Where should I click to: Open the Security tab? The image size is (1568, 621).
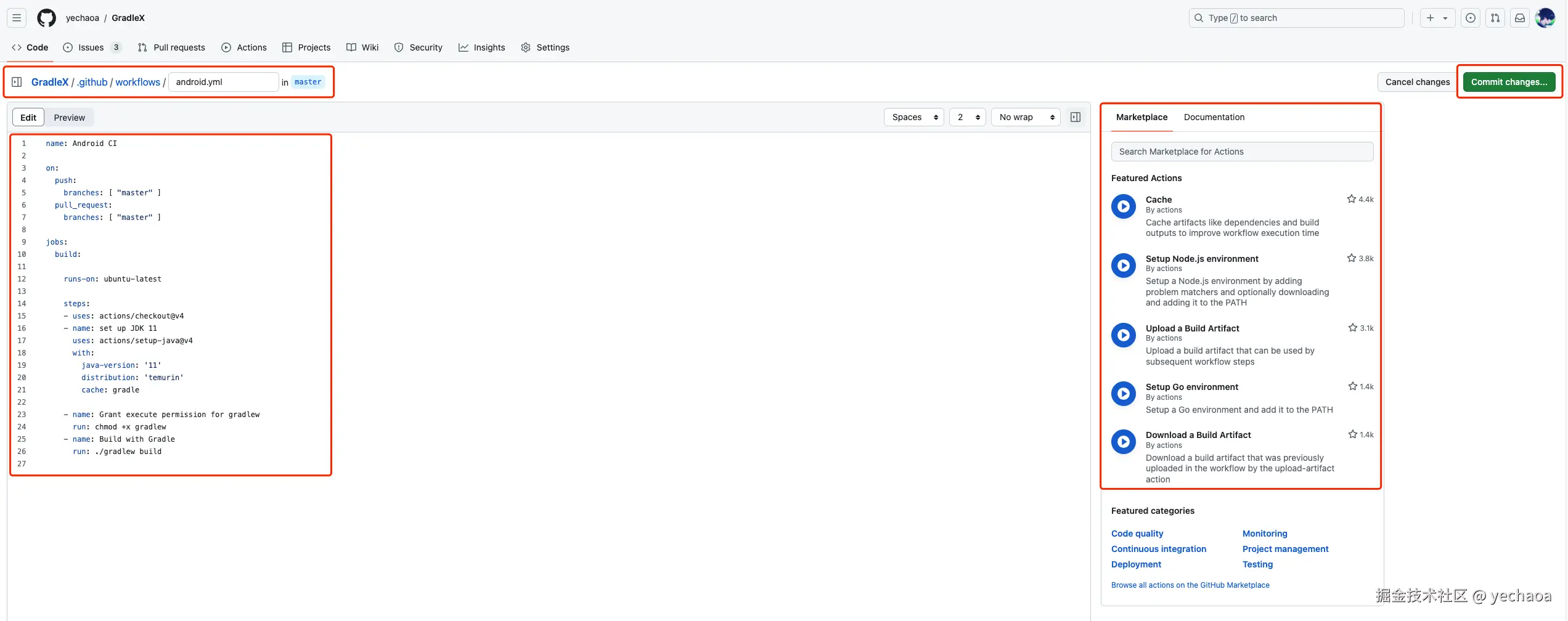pyautogui.click(x=419, y=47)
